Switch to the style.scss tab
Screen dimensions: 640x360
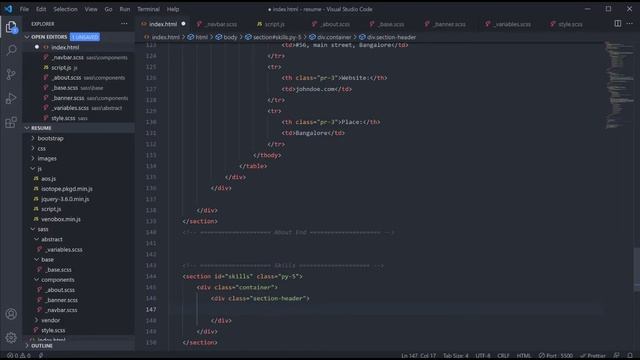(570, 24)
